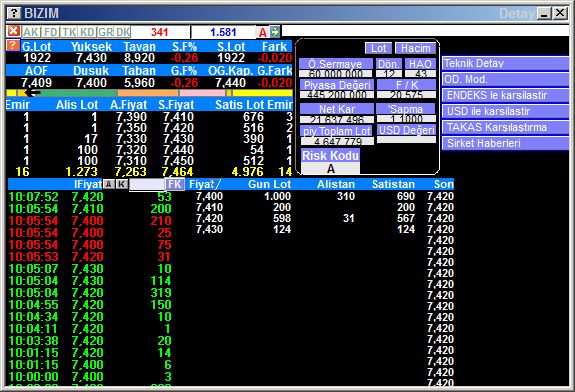Toggle the GR toolbar button

tap(105, 32)
